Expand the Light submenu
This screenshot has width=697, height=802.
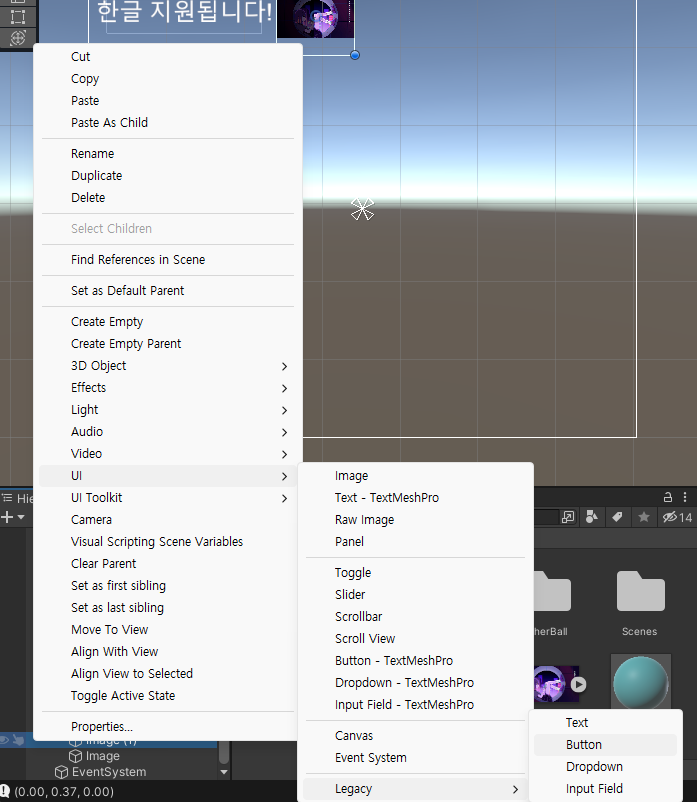(168, 410)
